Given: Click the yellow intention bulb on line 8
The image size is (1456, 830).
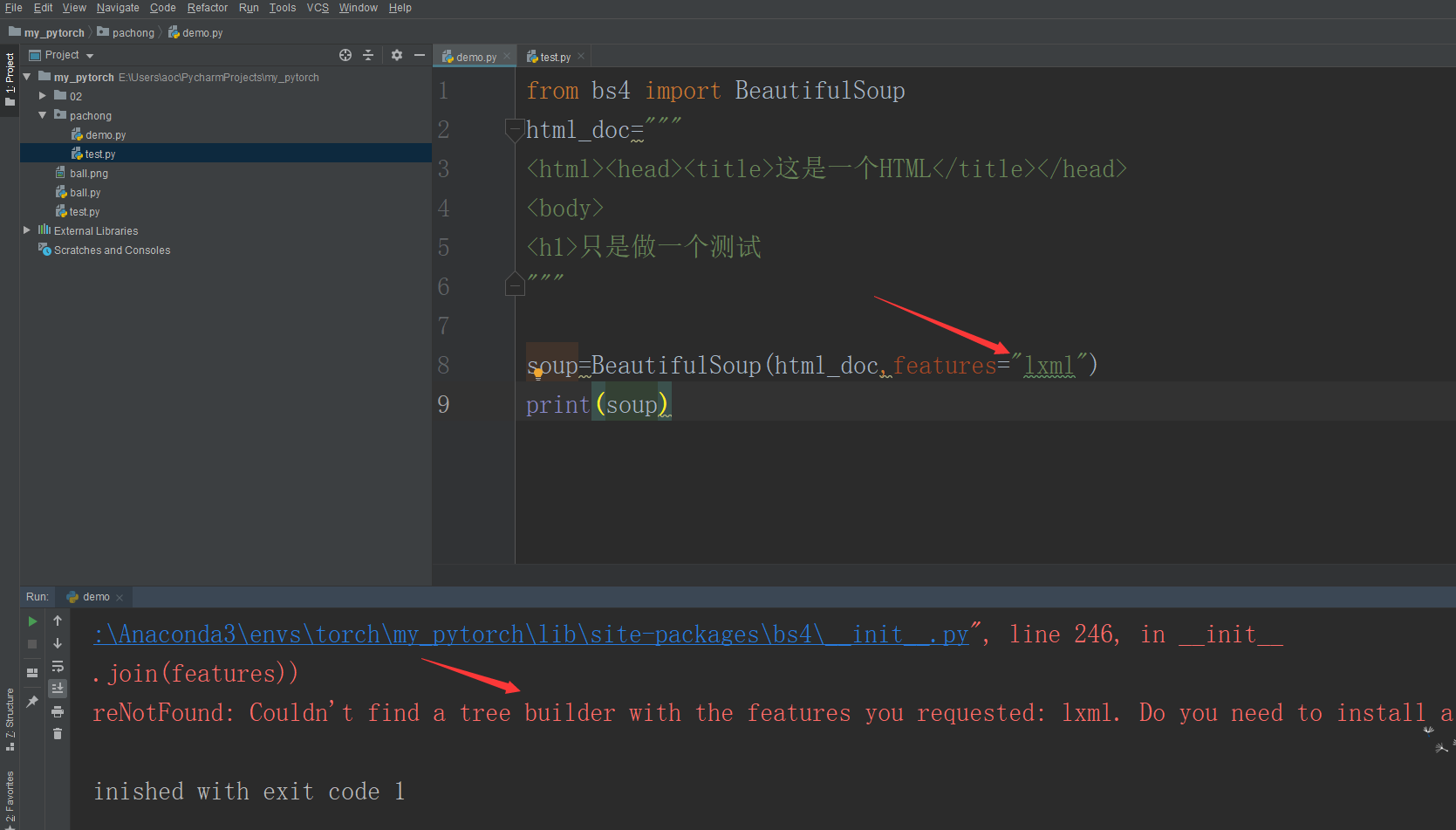Looking at the screenshot, I should [x=537, y=374].
